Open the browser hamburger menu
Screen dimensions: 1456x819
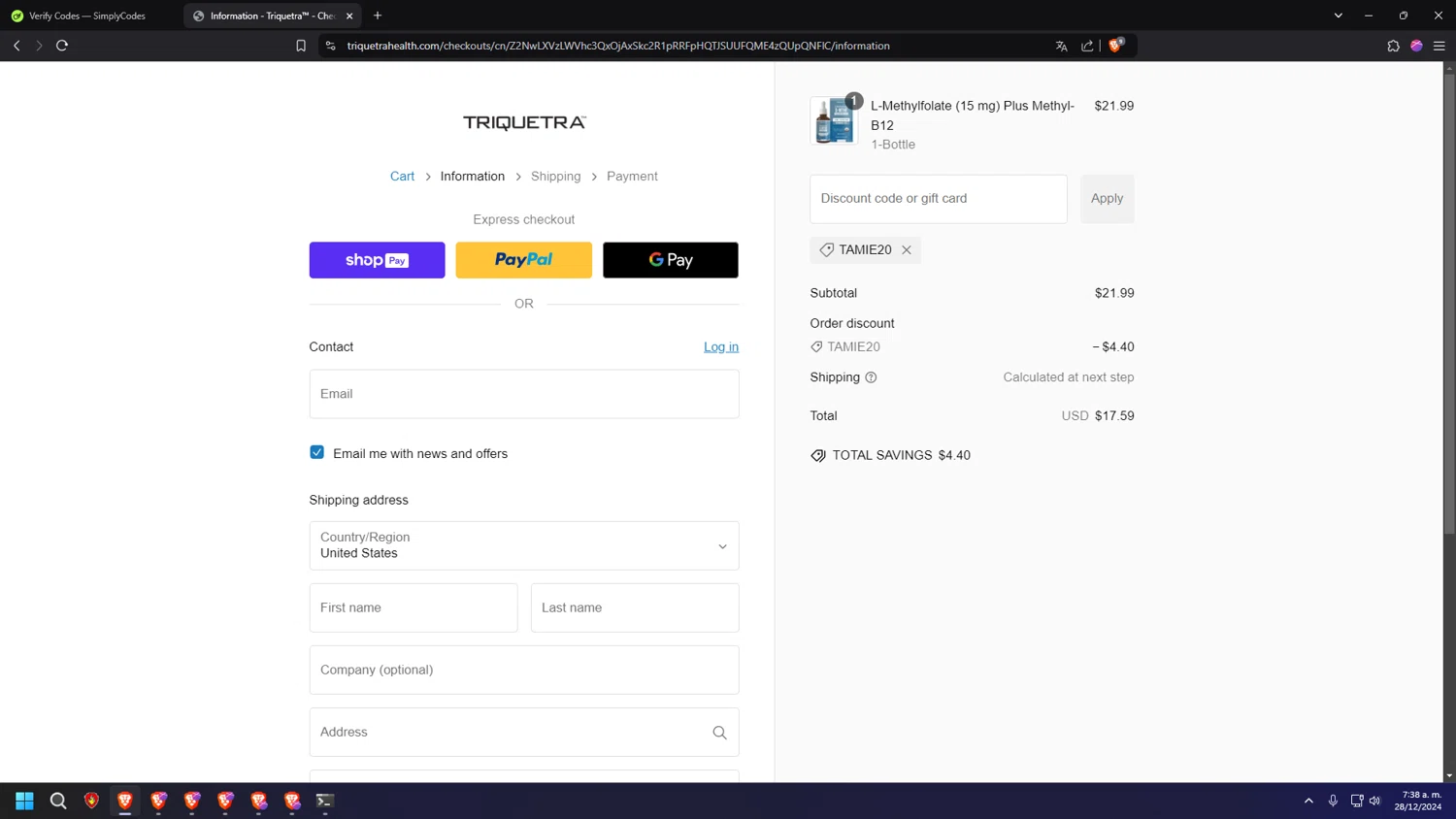[x=1439, y=46]
